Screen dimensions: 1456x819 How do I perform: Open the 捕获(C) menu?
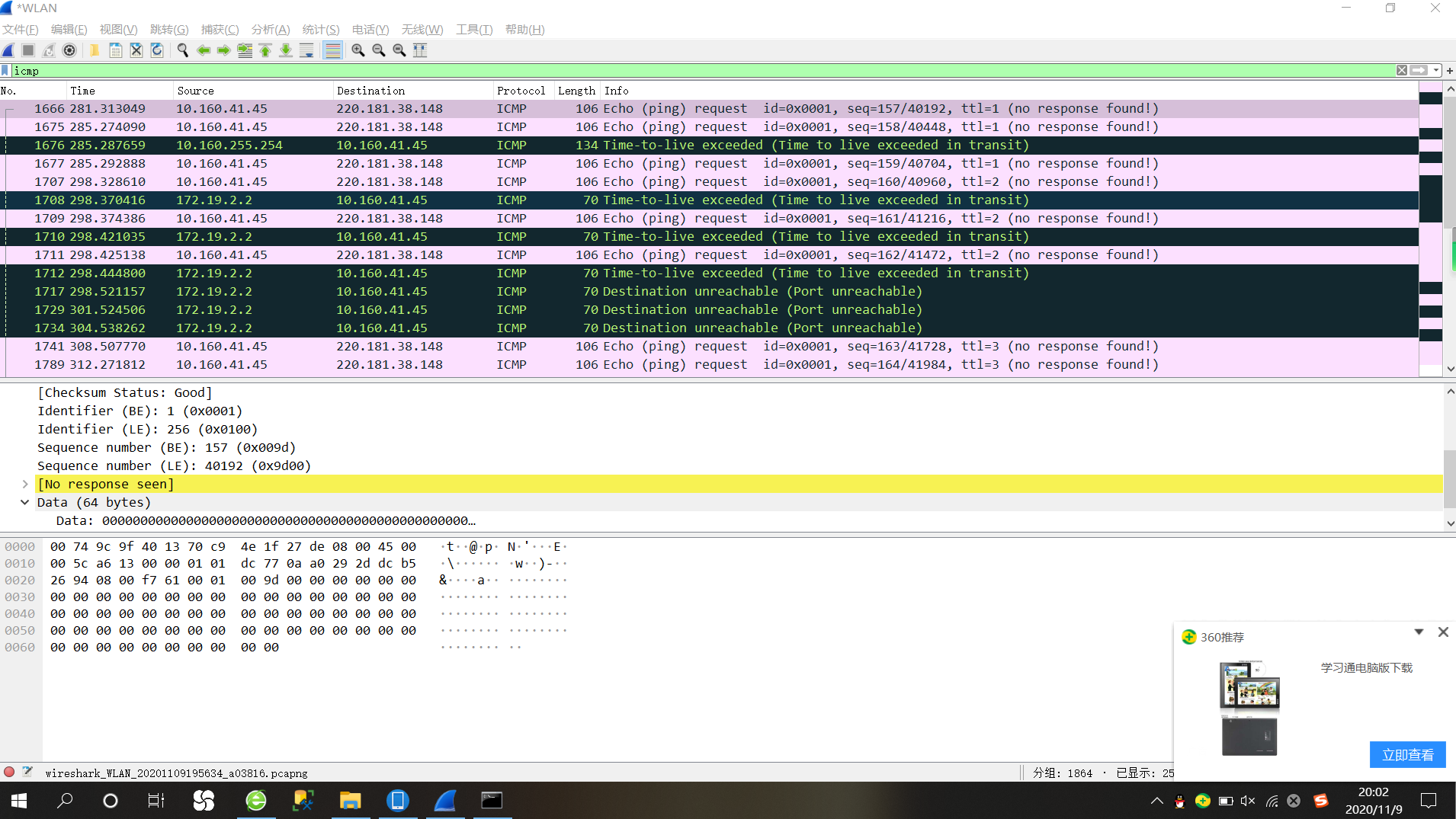tap(220, 30)
